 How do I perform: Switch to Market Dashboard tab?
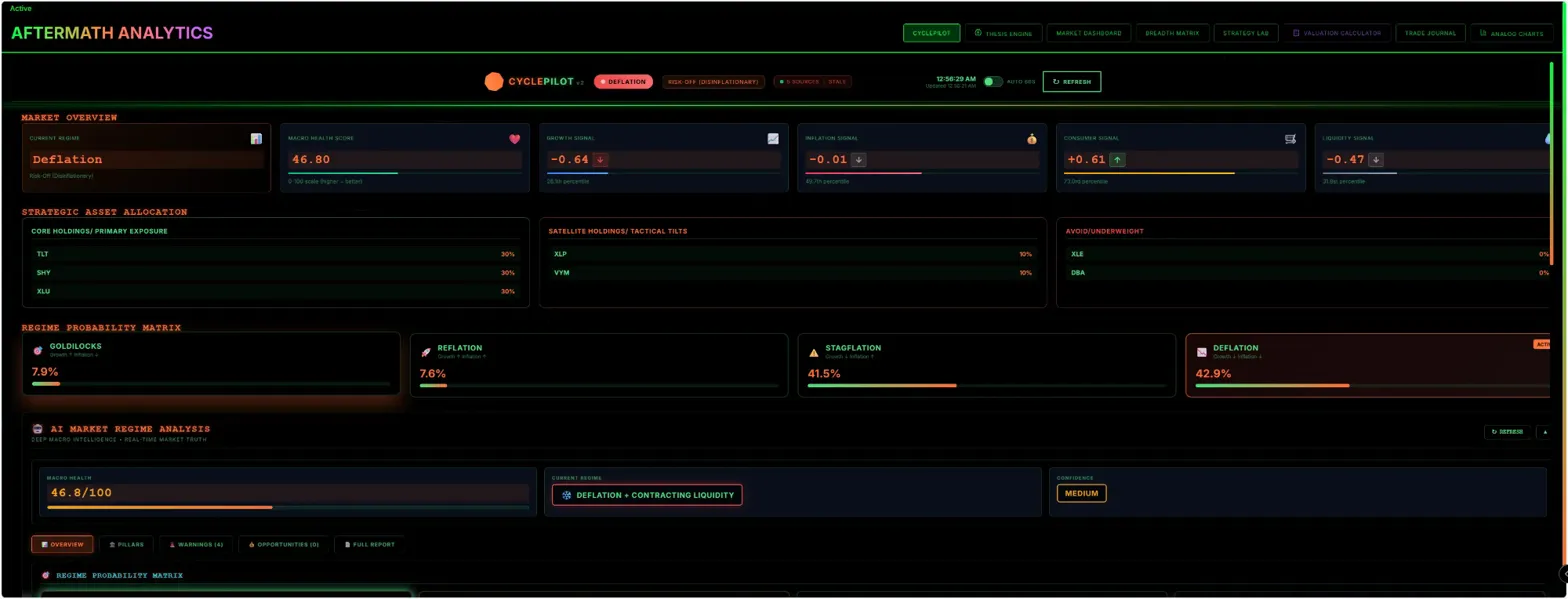pos(1090,33)
